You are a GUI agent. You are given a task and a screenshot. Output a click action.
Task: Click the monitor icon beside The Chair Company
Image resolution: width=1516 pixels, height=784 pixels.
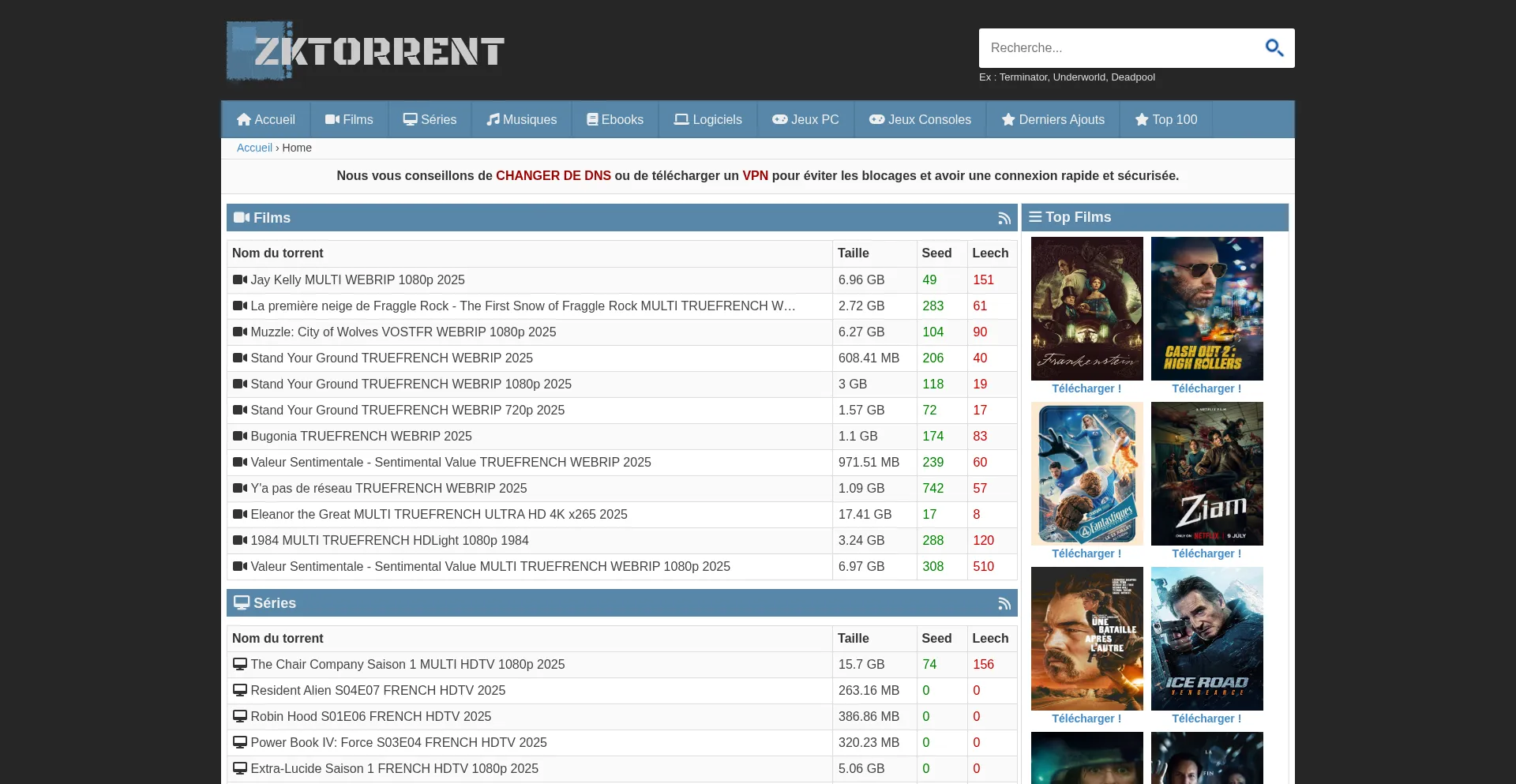pos(240,665)
